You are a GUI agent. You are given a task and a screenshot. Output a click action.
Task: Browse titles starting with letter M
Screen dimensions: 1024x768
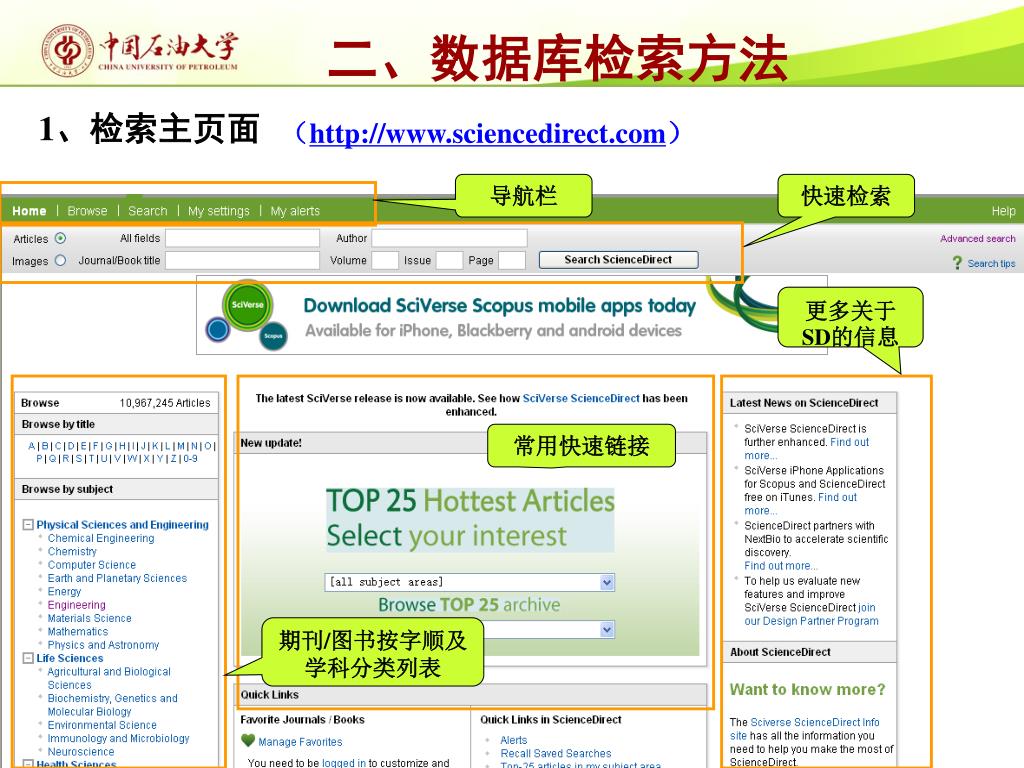click(181, 446)
